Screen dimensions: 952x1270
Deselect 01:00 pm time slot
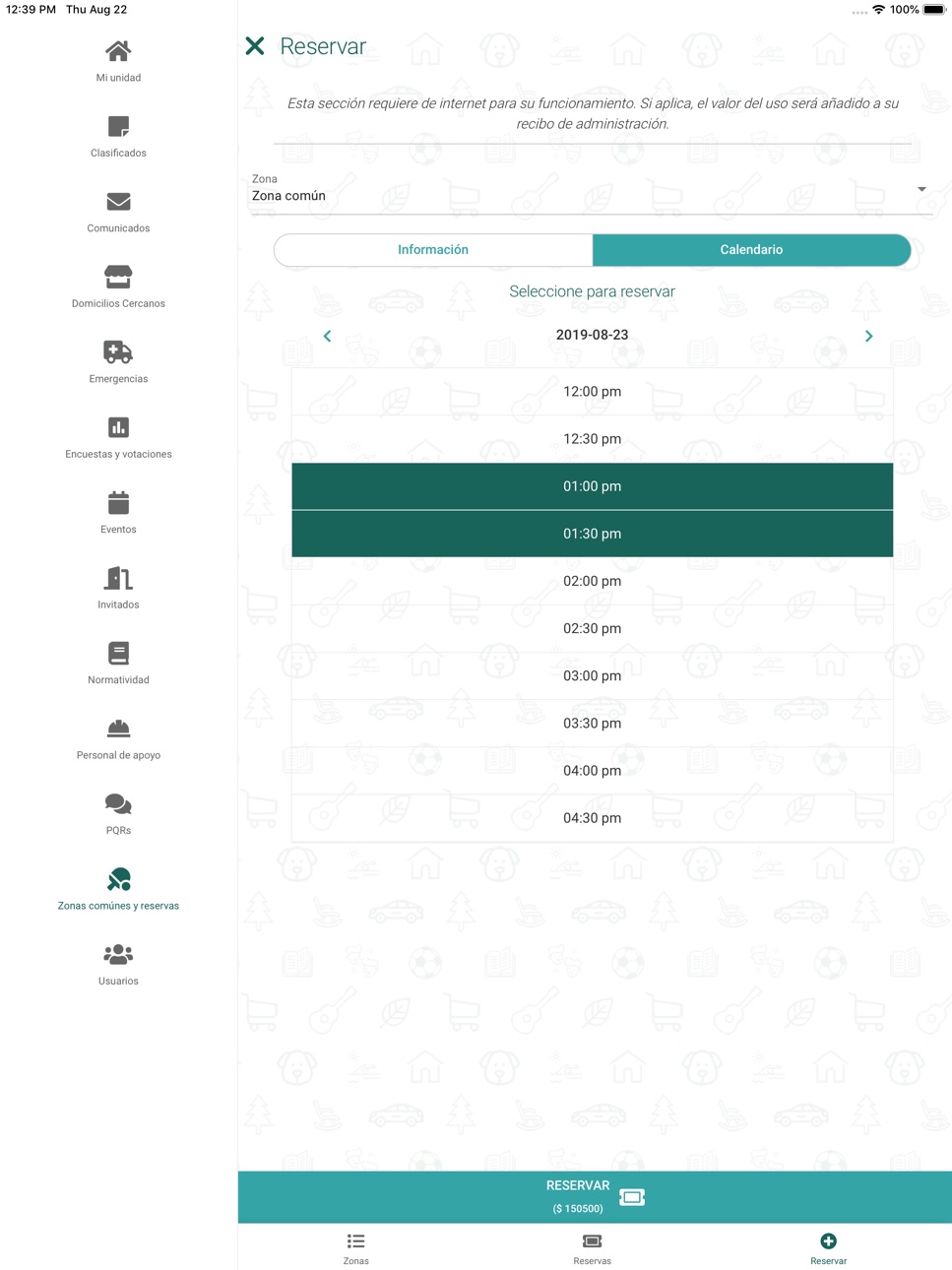592,486
